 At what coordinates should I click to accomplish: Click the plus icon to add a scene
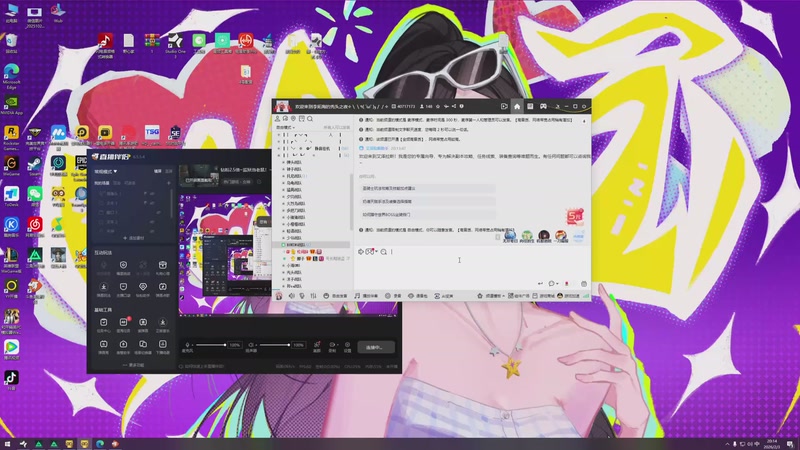point(169,183)
